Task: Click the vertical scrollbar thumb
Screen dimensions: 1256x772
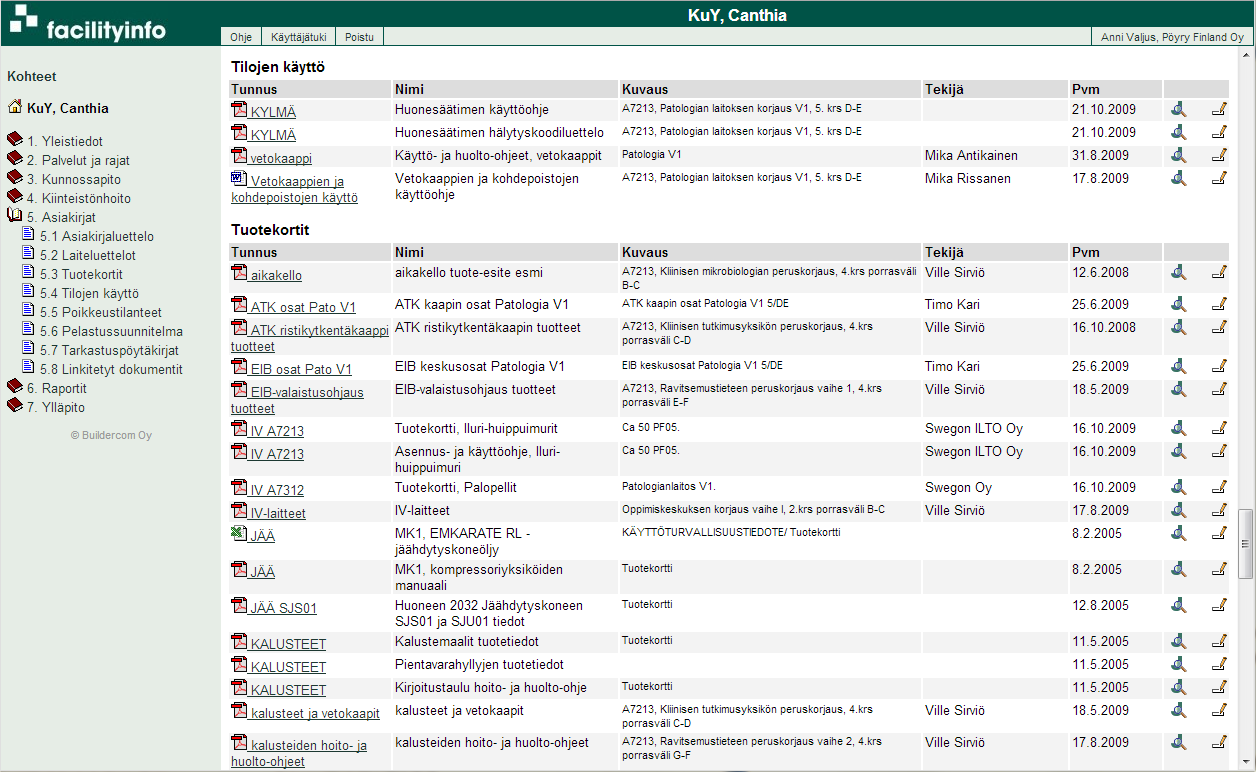Action: (x=1245, y=543)
